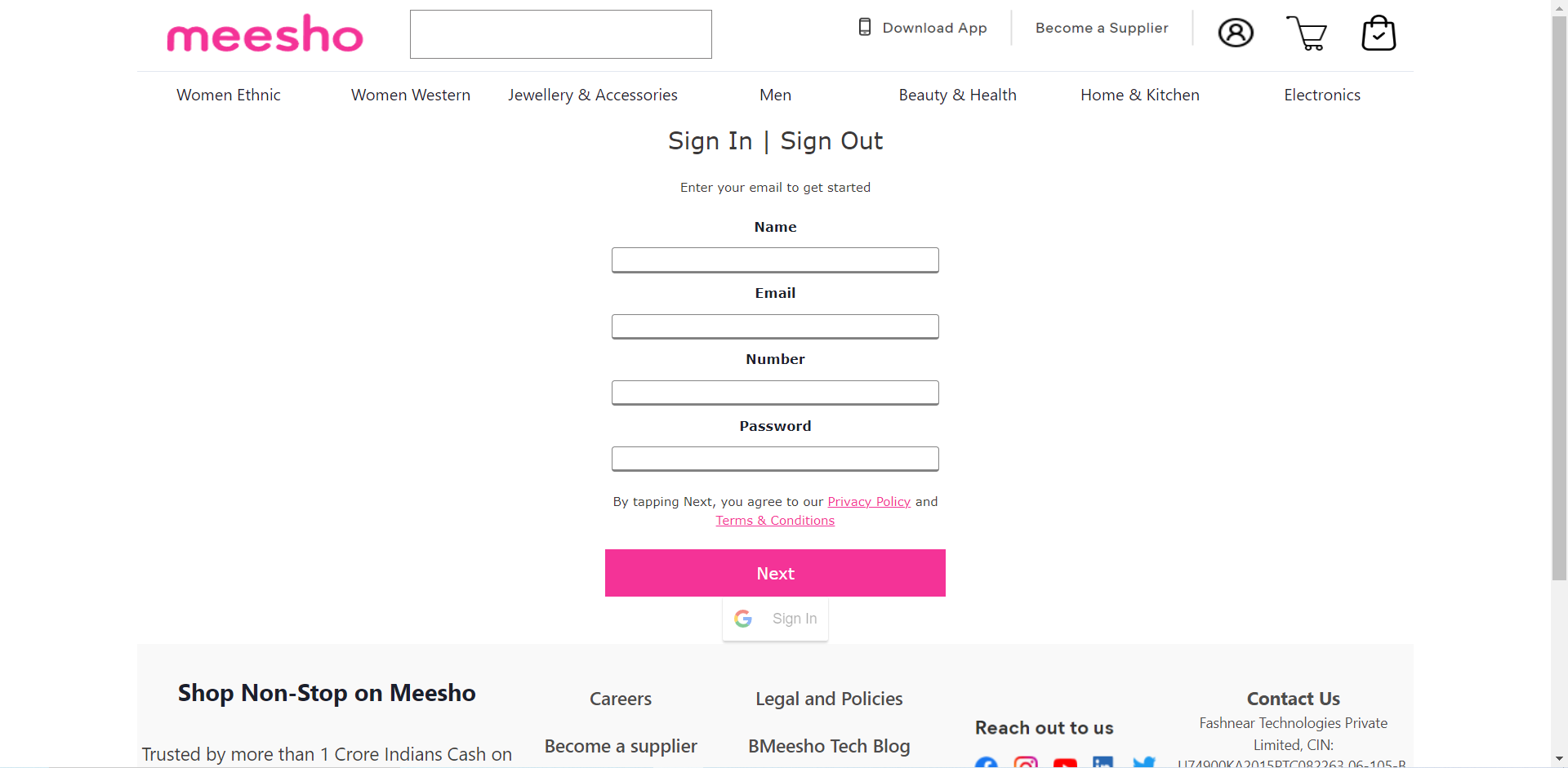Click the search bar beside the Meesho logo
Screen dimensions: 1568x768
[559, 34]
